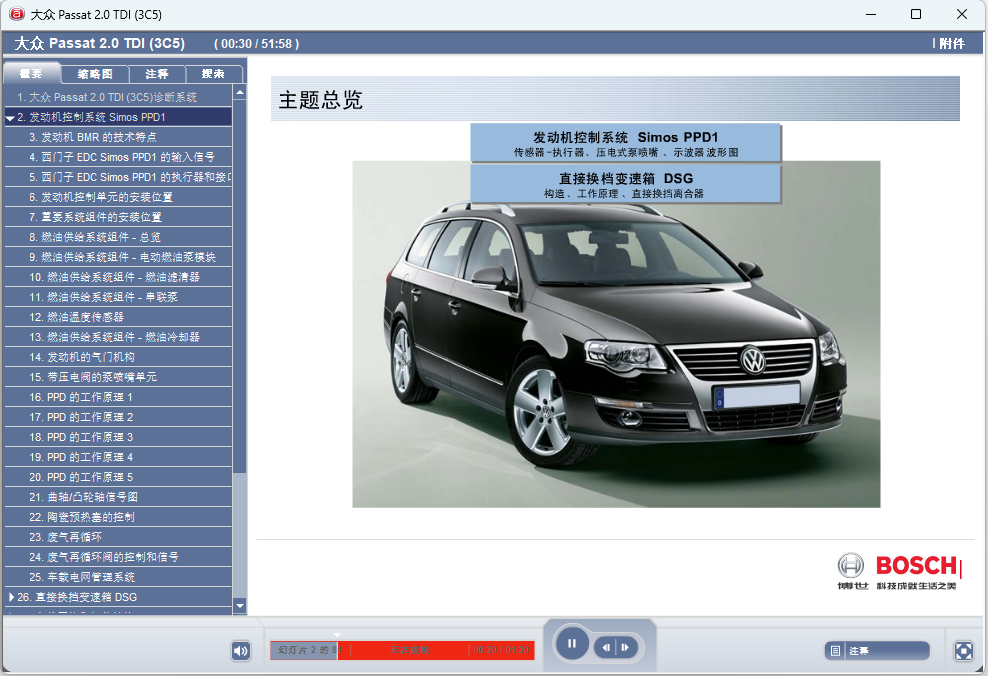The image size is (988, 676).
Task: Open slide 12 燃油温度传感器
Action: click(118, 317)
